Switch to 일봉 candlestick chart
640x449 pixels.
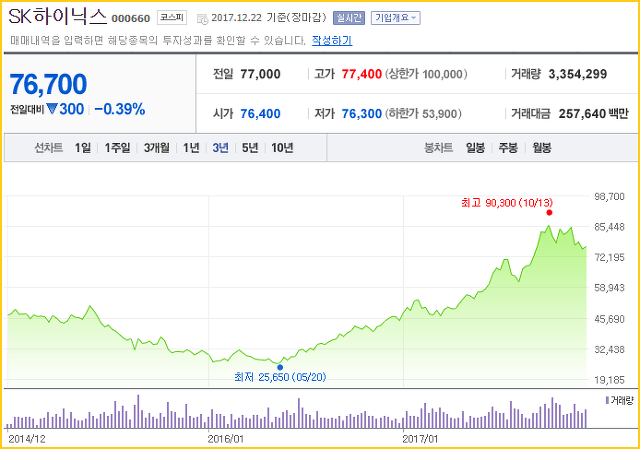point(476,148)
